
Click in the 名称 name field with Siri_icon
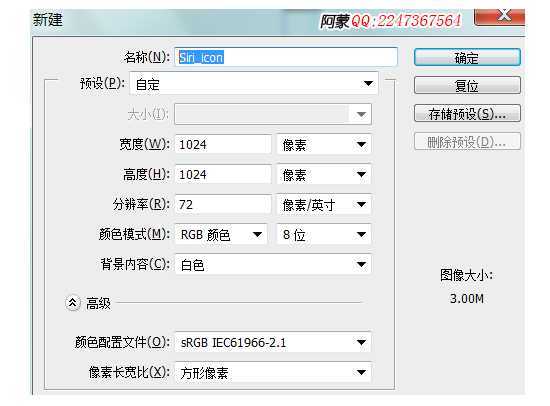(286, 57)
